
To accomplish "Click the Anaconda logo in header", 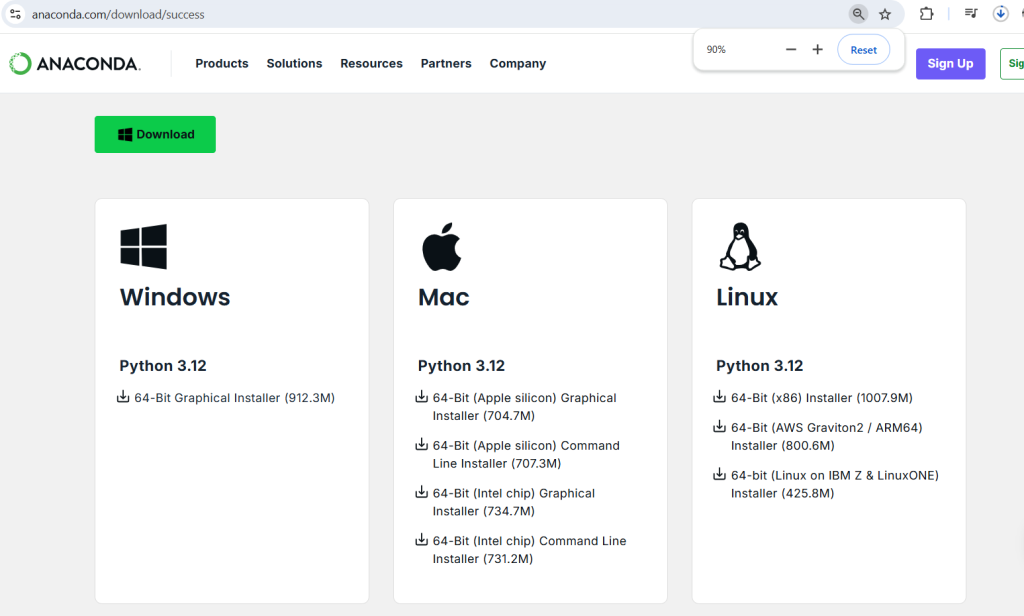I will (x=75, y=64).
